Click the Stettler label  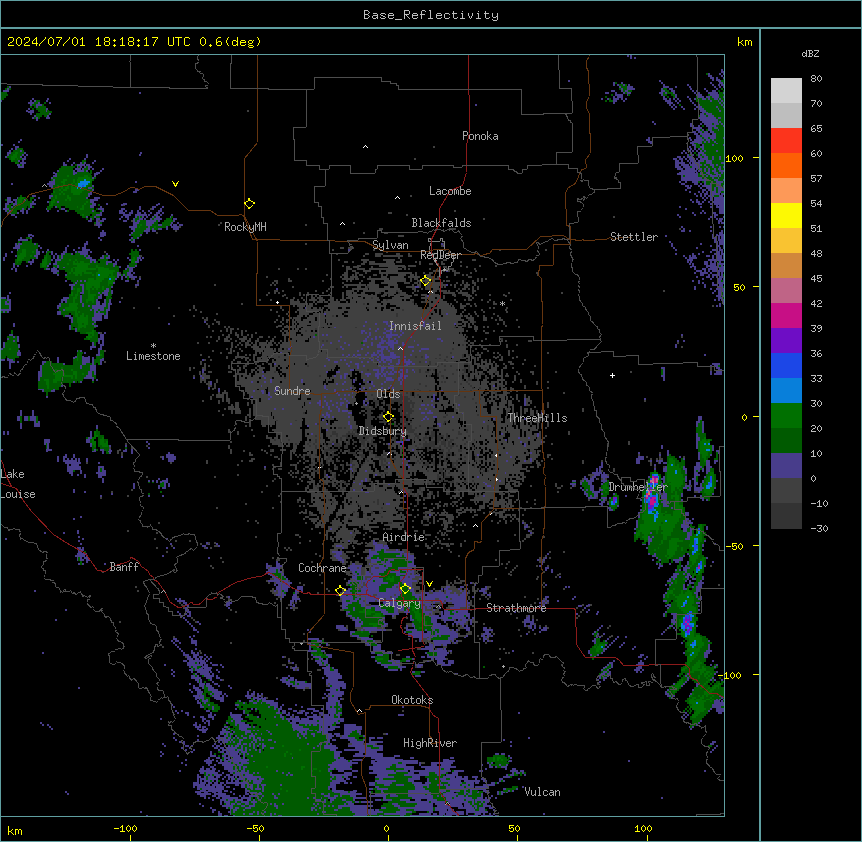pyautogui.click(x=633, y=237)
